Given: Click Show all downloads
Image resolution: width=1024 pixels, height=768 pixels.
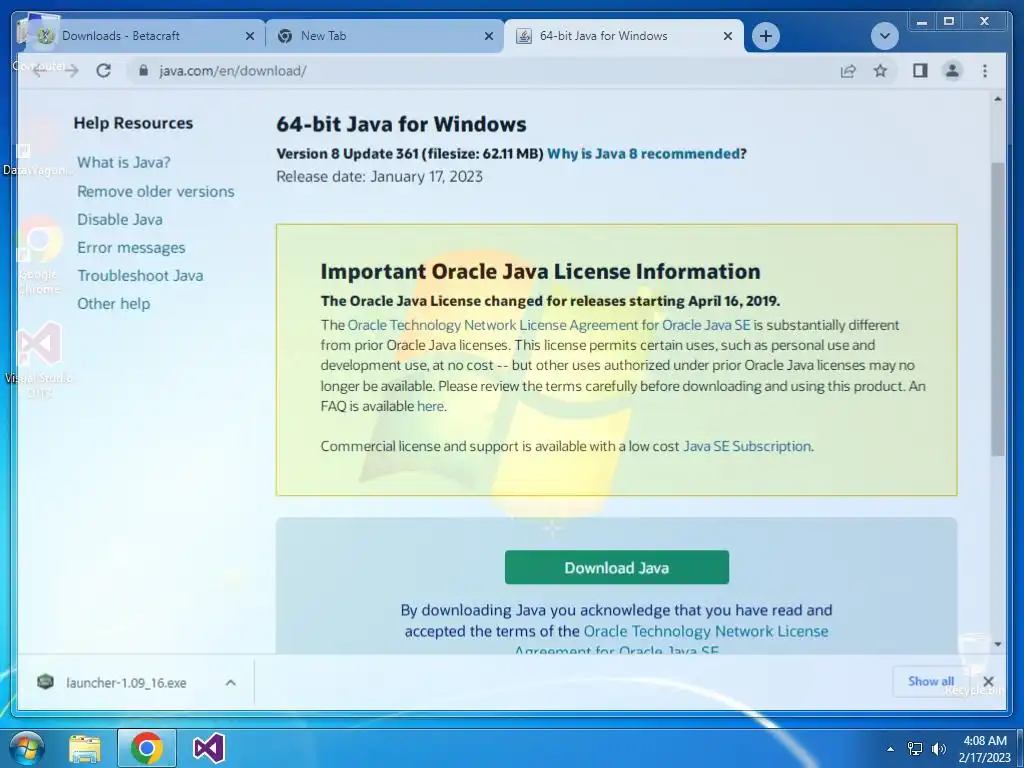Looking at the screenshot, I should (931, 681).
